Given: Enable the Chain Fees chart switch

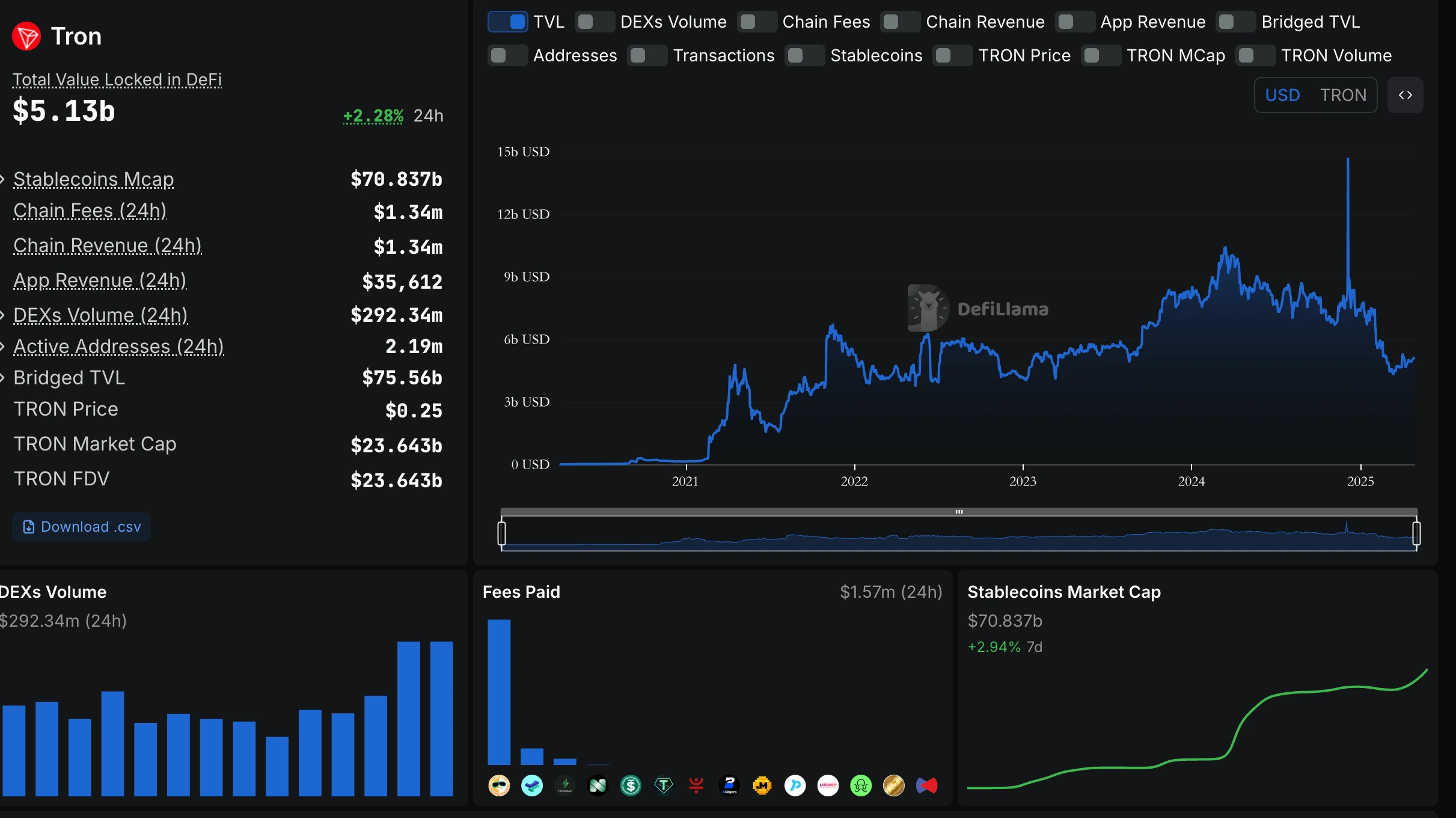Looking at the screenshot, I should 757,22.
